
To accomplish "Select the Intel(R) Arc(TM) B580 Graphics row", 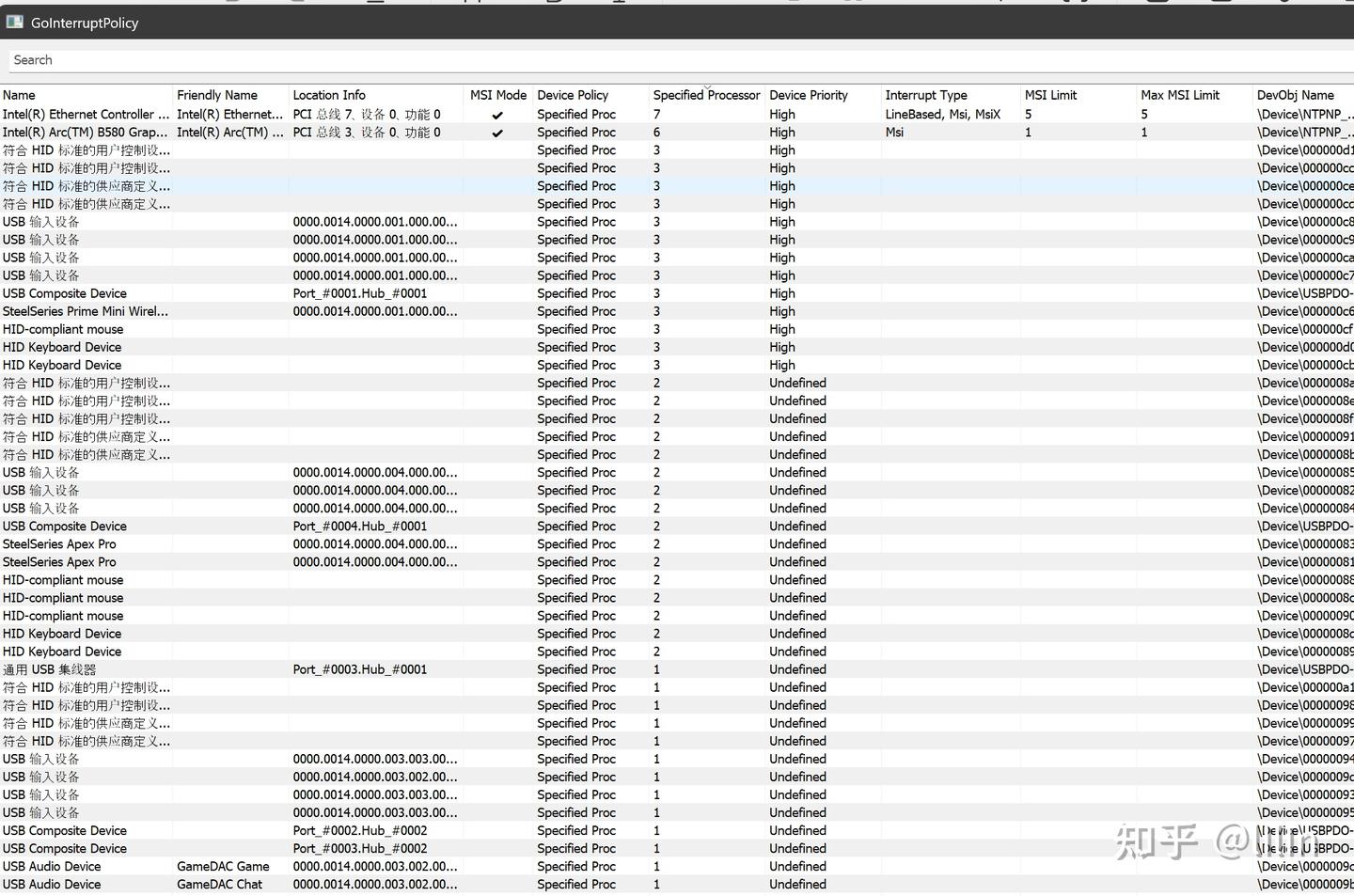I will 677,133.
